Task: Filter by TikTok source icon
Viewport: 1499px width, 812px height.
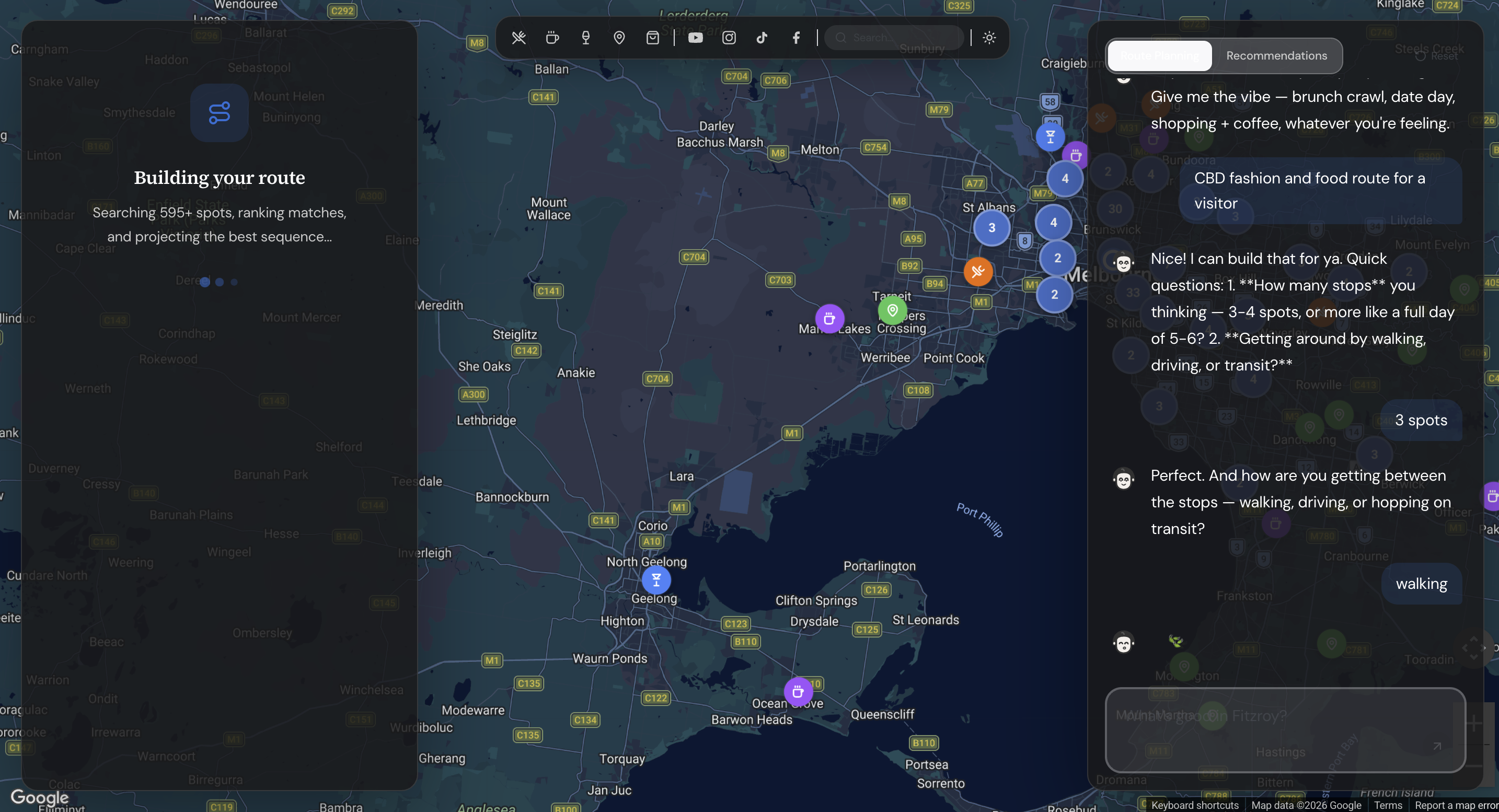Action: click(x=762, y=38)
